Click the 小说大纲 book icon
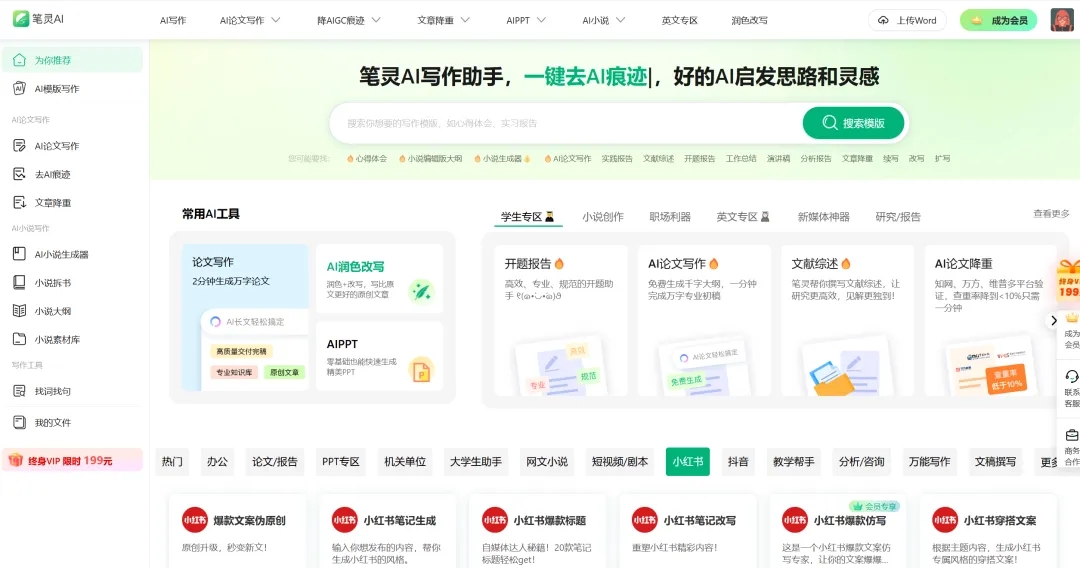Viewport: 1080px width, 568px height. tap(19, 311)
